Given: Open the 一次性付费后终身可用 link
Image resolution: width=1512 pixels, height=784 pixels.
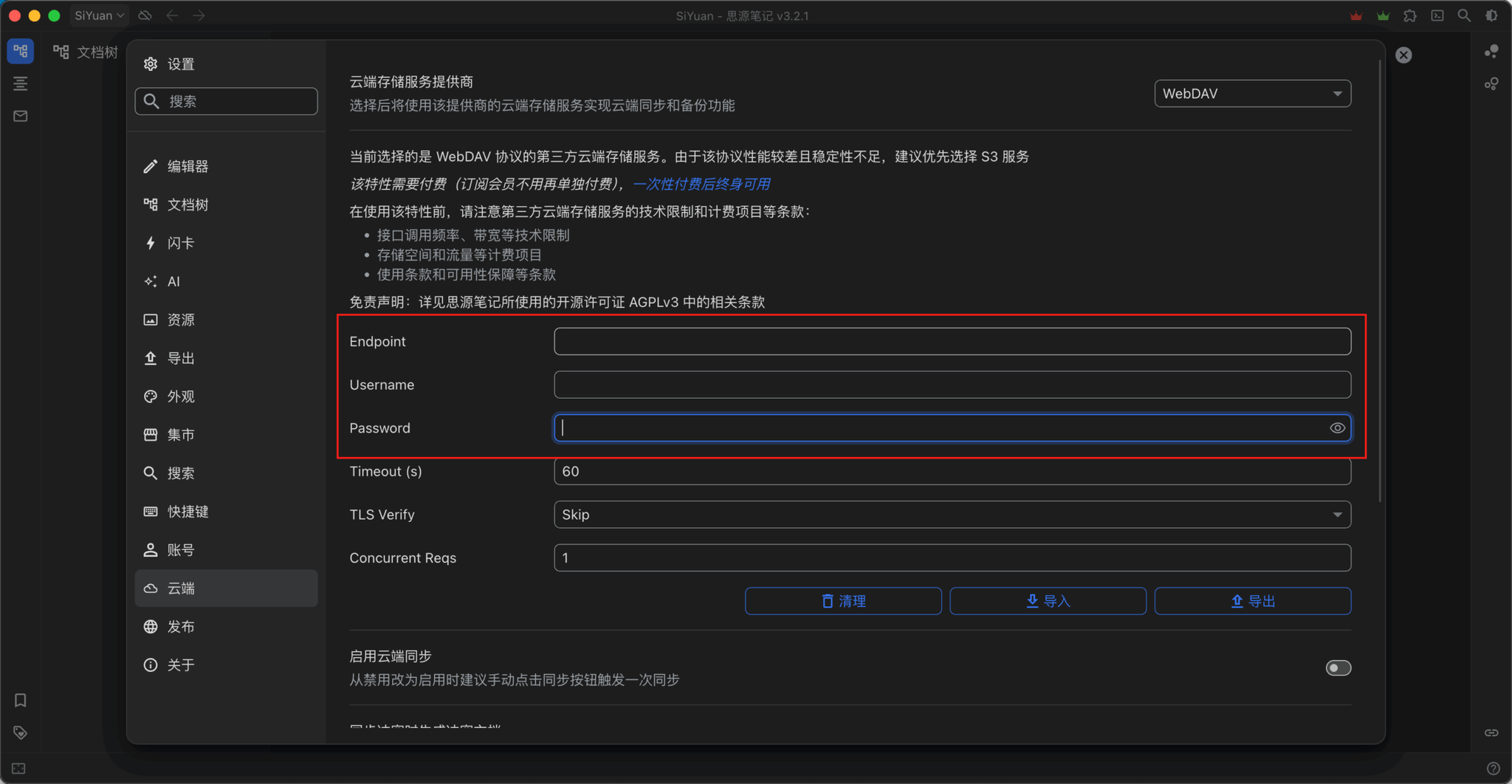Looking at the screenshot, I should click(701, 184).
